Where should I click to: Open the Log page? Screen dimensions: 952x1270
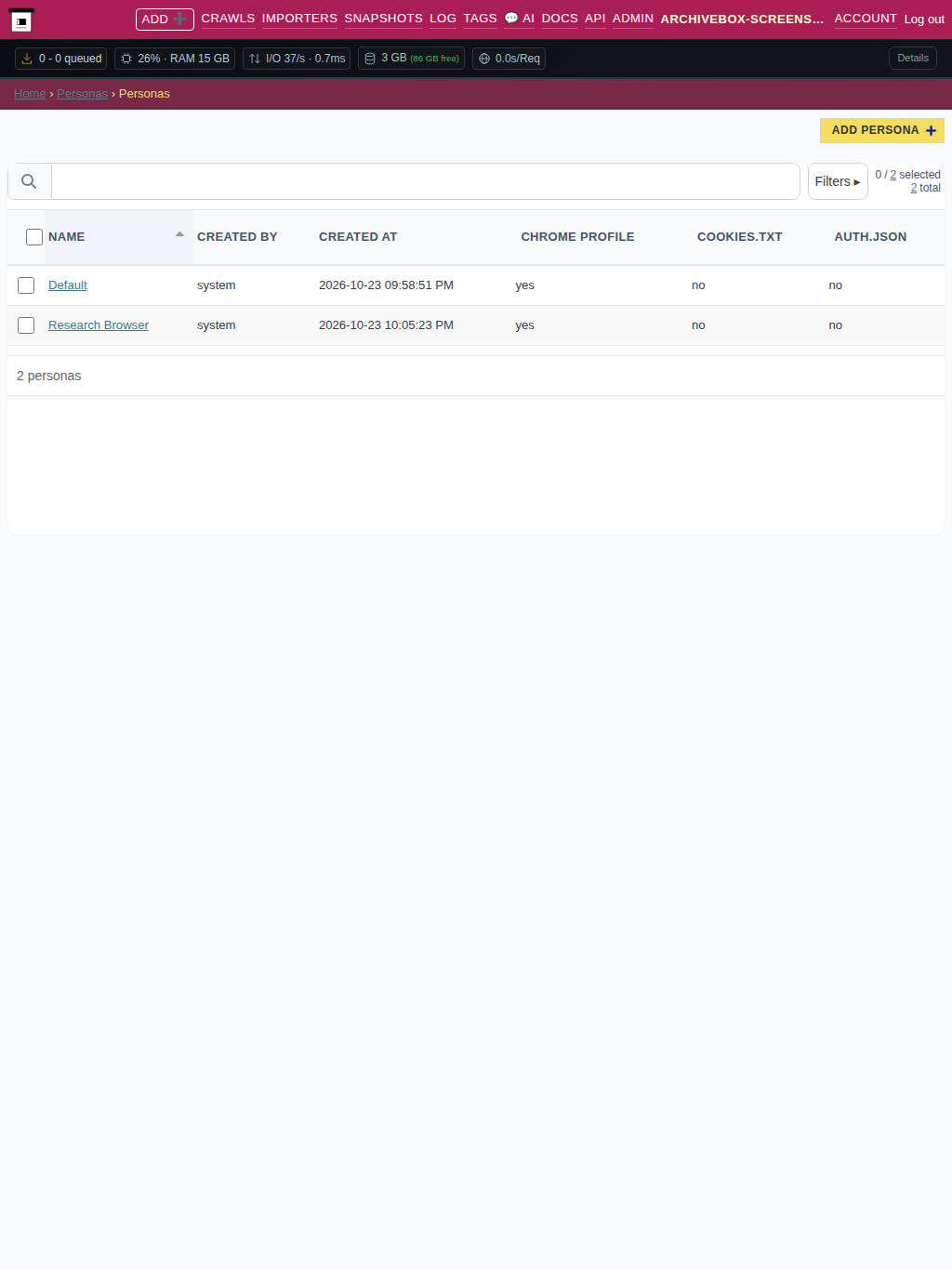pyautogui.click(x=443, y=19)
